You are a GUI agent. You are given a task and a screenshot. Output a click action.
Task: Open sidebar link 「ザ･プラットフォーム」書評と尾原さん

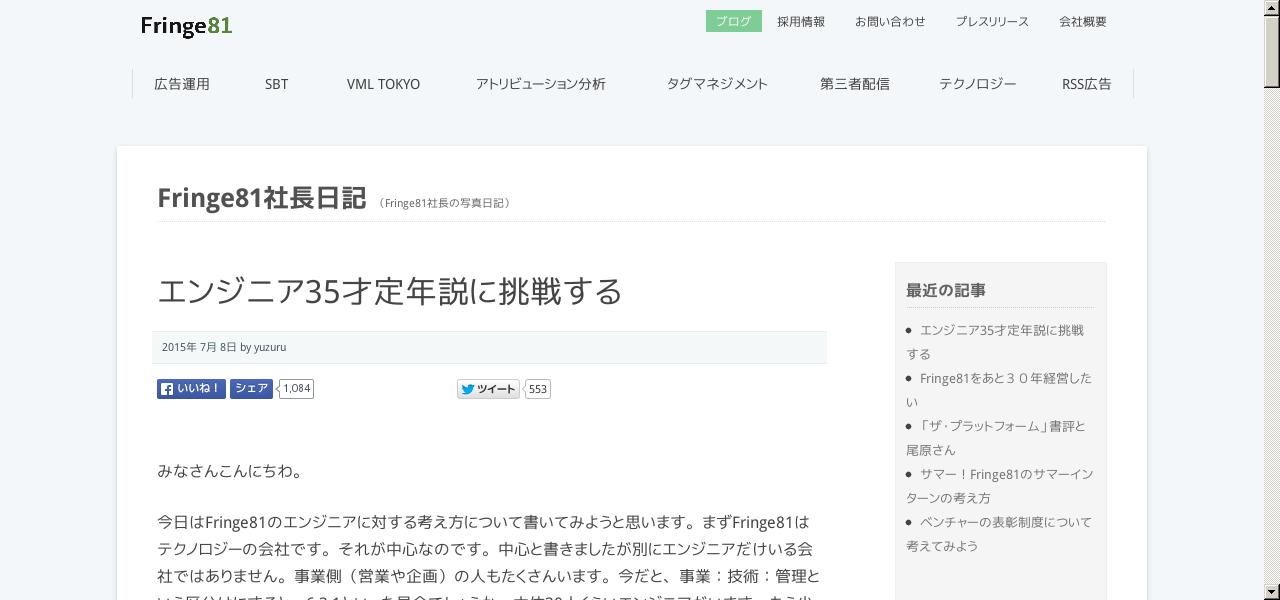click(x=996, y=438)
